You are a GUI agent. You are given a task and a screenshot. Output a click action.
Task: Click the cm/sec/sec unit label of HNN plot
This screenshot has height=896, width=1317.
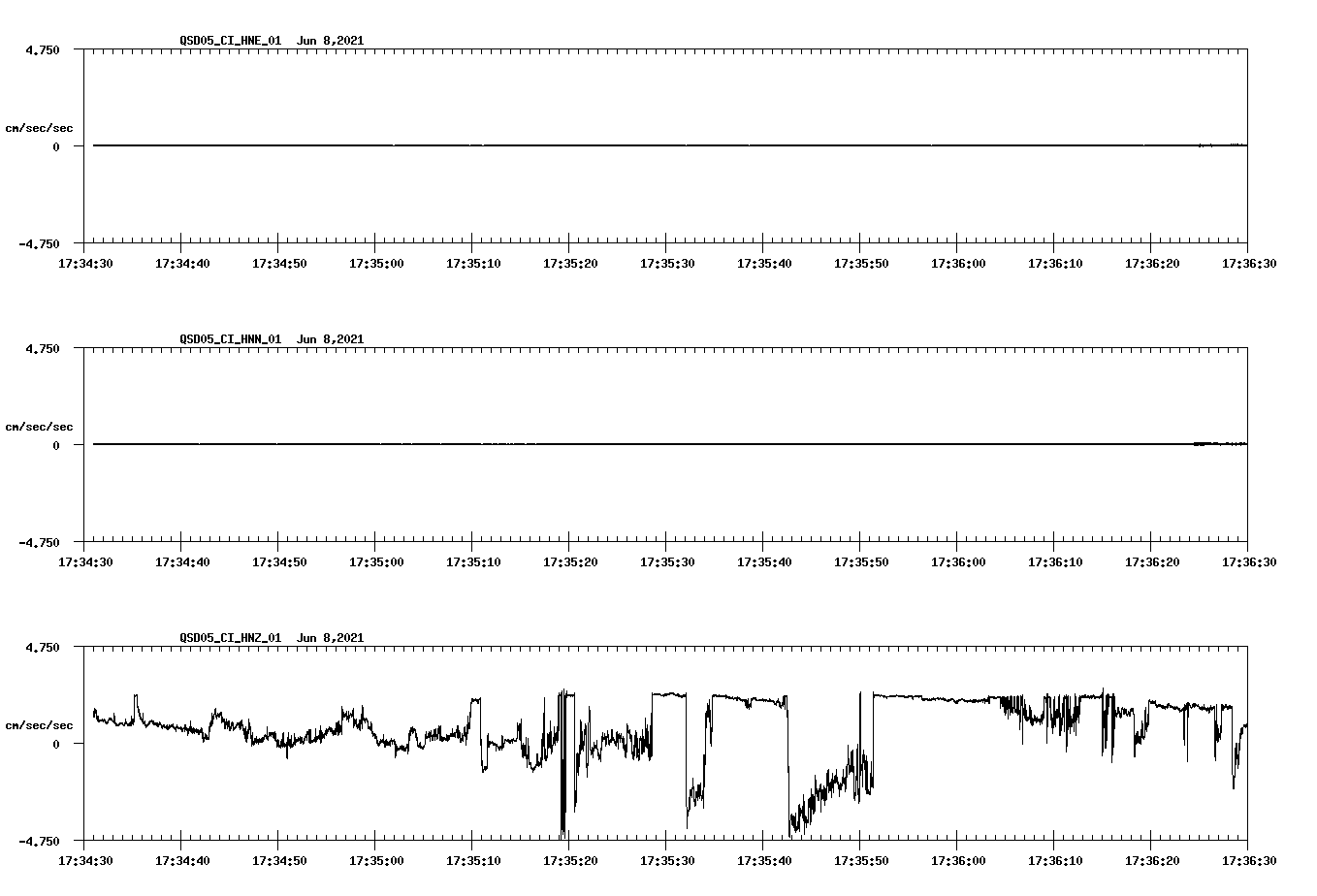pyautogui.click(x=39, y=427)
